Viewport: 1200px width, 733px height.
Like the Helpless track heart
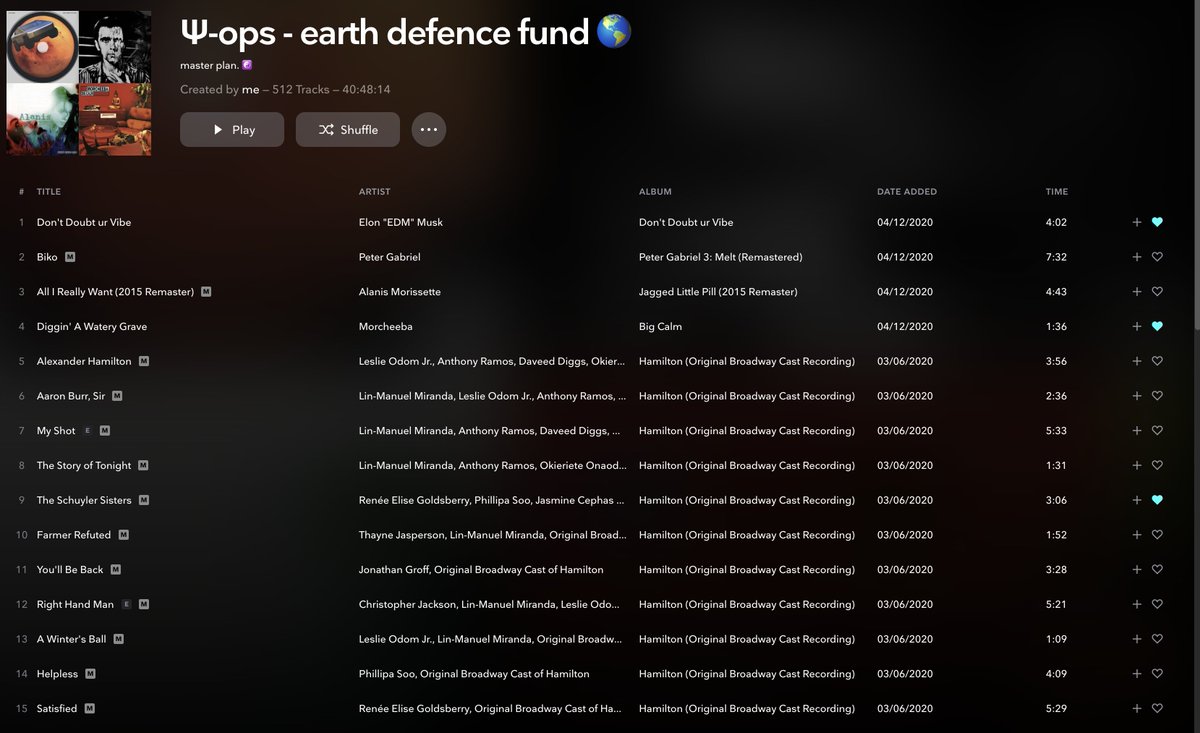(x=1157, y=674)
